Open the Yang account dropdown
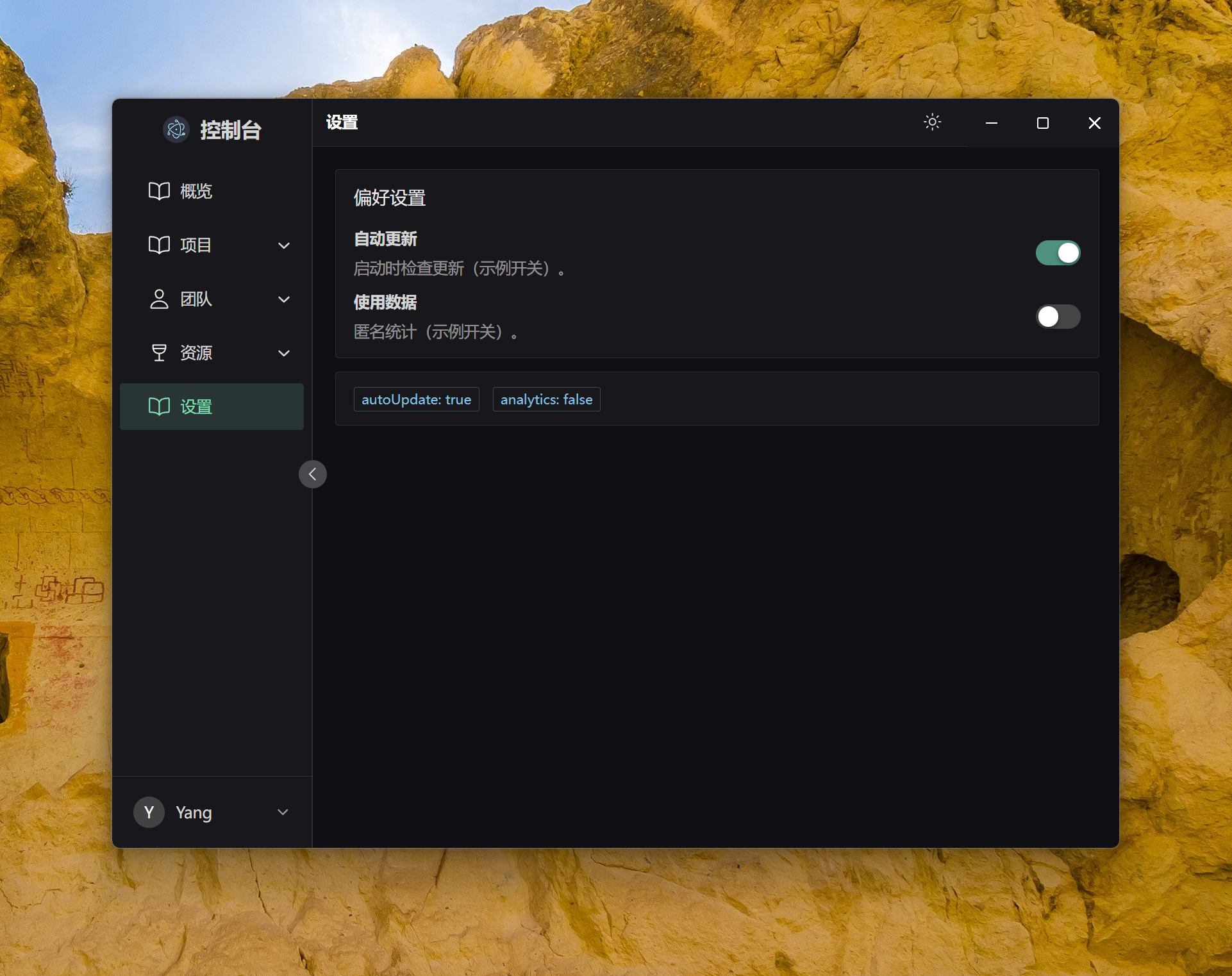Screen dimensions: 1232x976 click(x=283, y=812)
